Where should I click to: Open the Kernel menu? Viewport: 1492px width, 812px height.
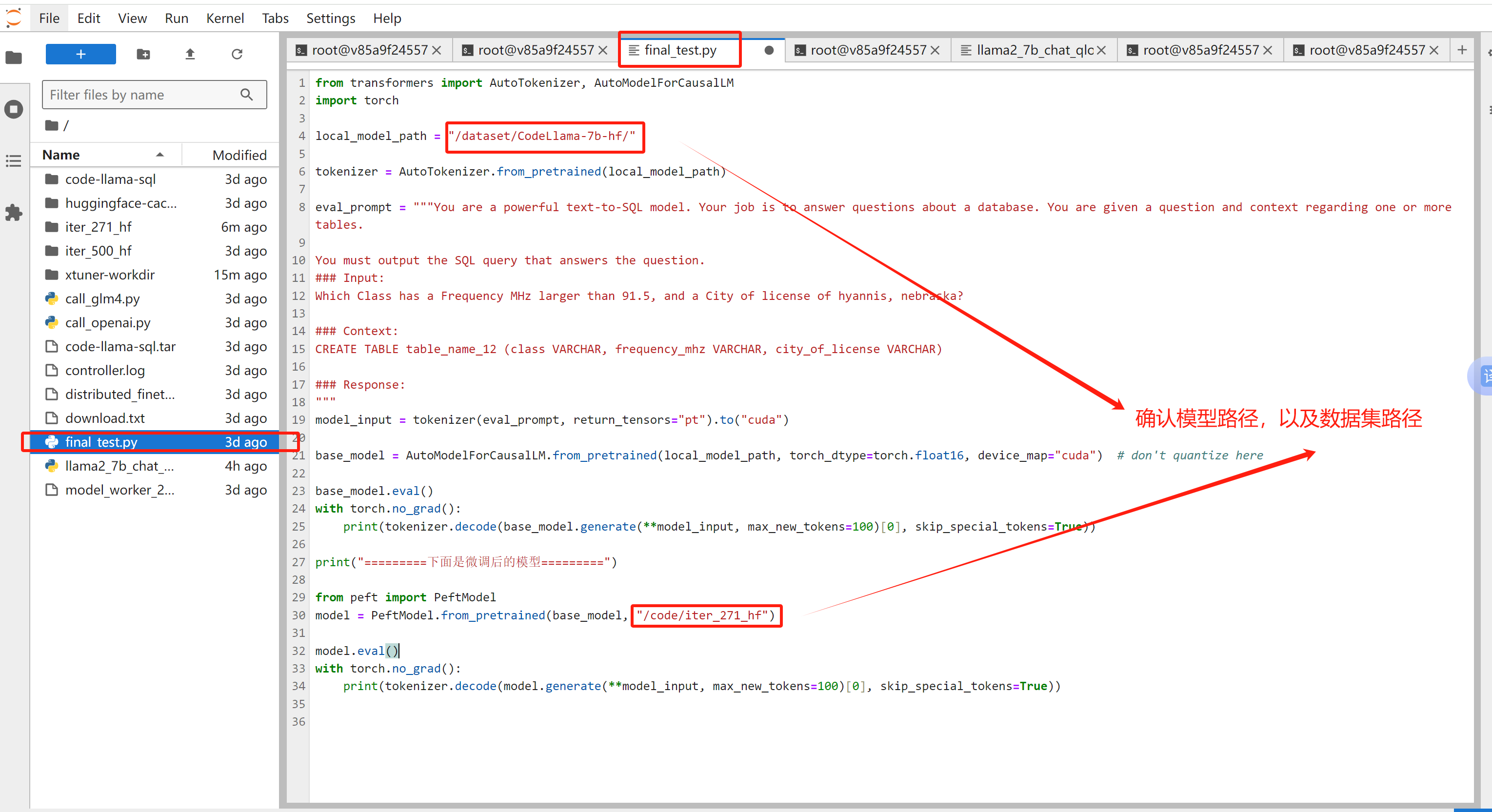click(x=225, y=18)
